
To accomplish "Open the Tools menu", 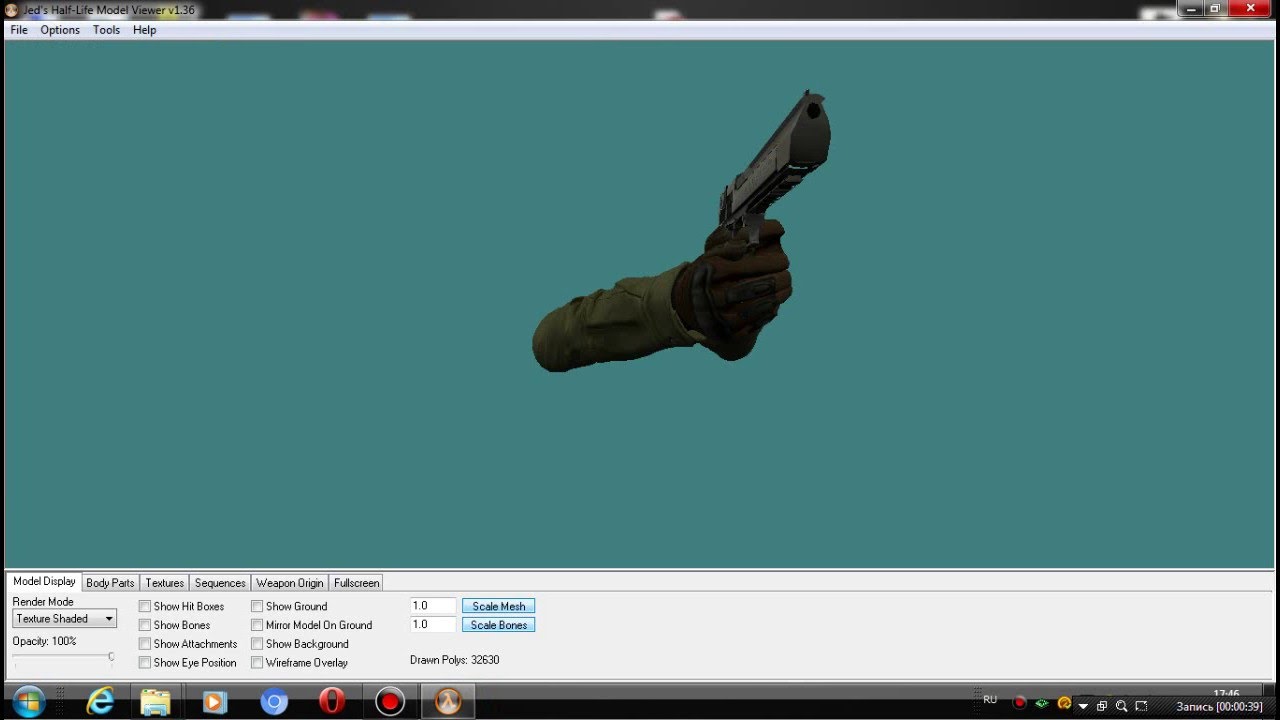I will [106, 30].
